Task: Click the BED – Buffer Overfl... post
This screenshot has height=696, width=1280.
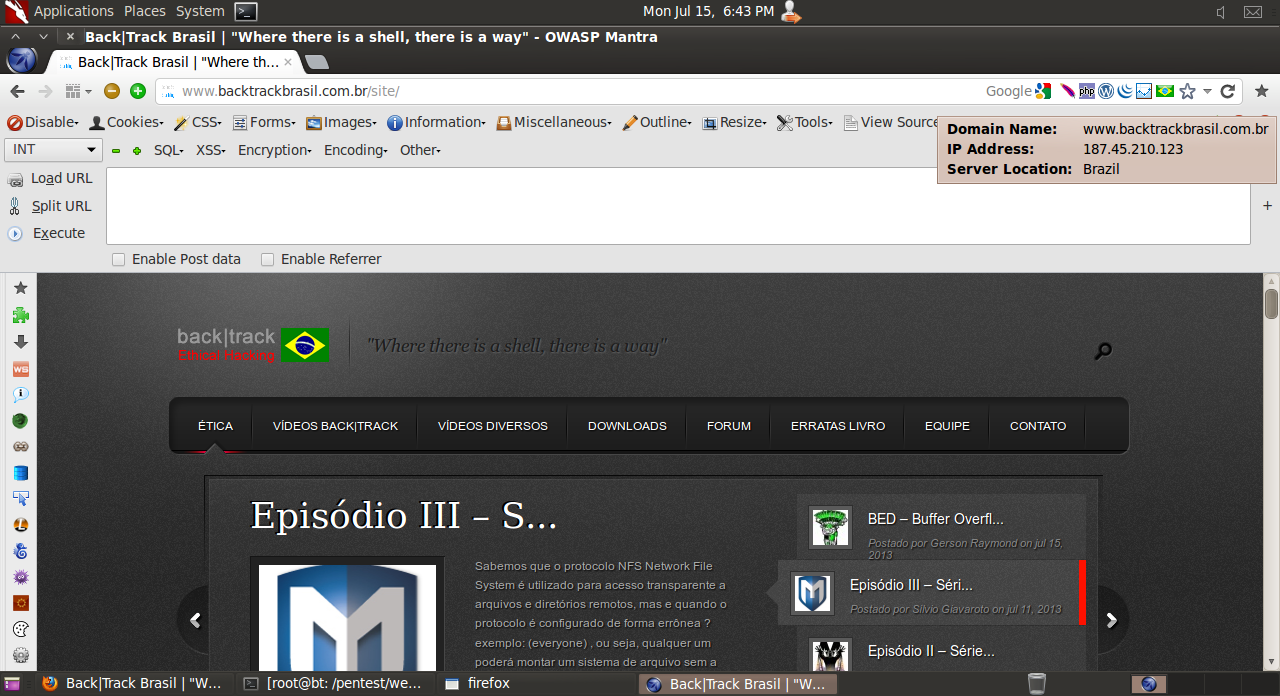Action: (936, 519)
